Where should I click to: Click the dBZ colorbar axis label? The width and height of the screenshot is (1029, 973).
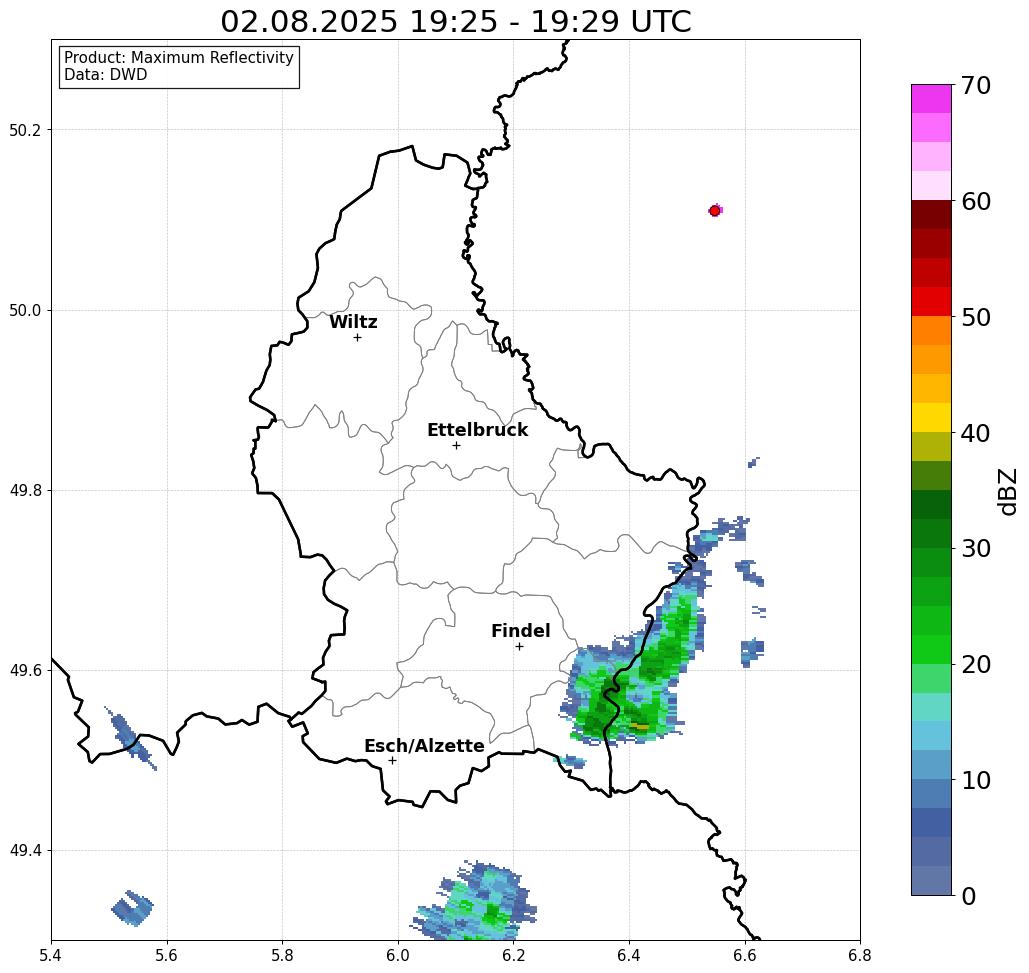point(1007,491)
